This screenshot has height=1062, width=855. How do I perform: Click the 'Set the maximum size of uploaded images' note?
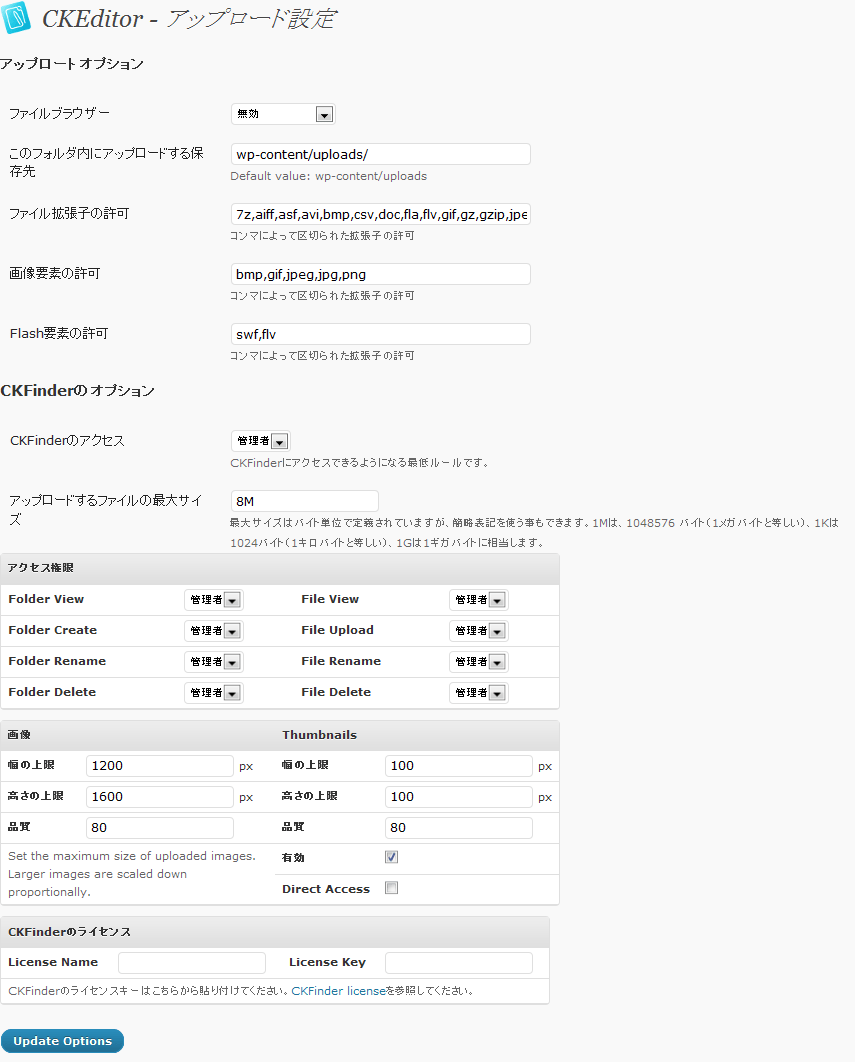pos(131,874)
